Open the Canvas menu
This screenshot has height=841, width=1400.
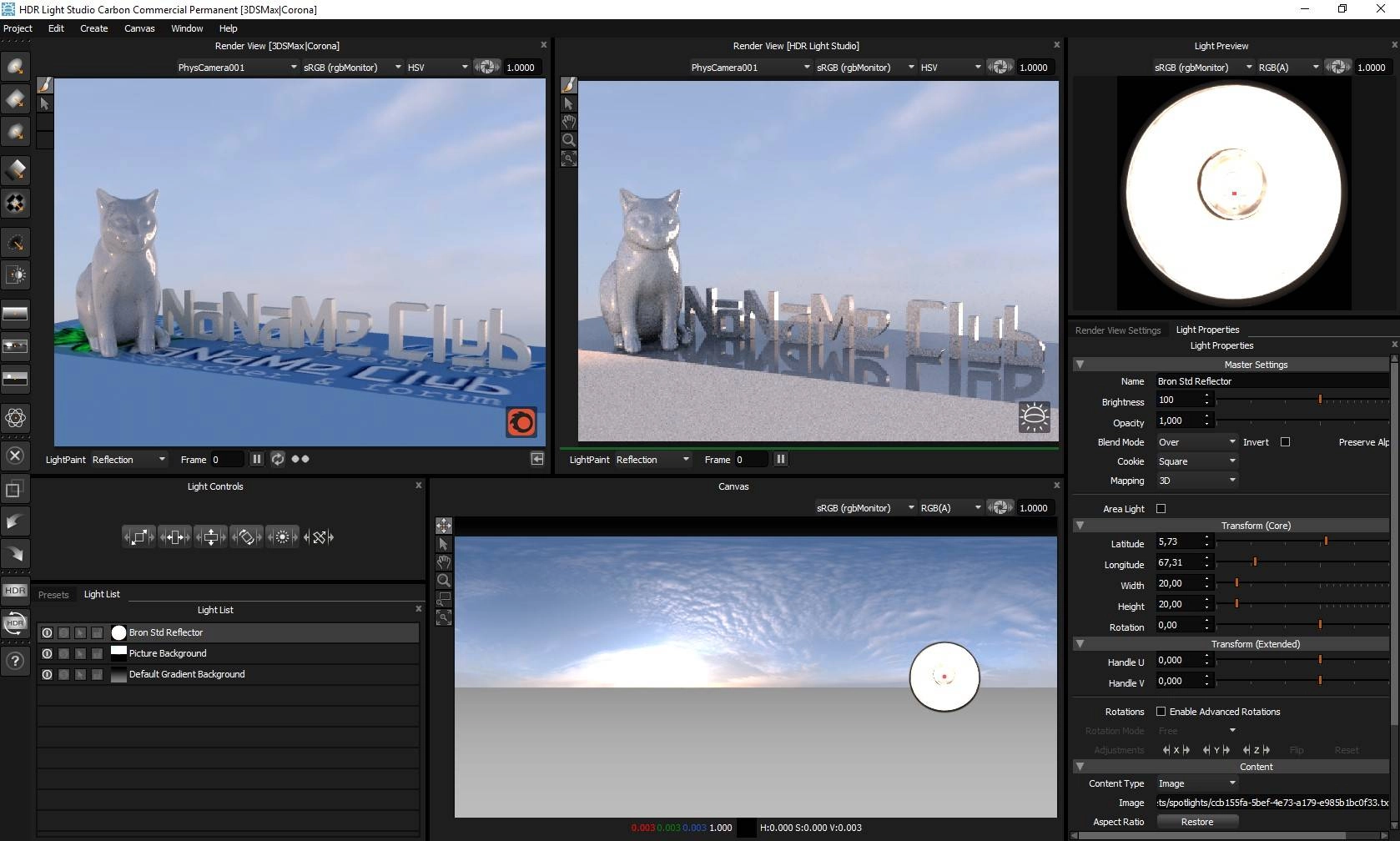139,28
